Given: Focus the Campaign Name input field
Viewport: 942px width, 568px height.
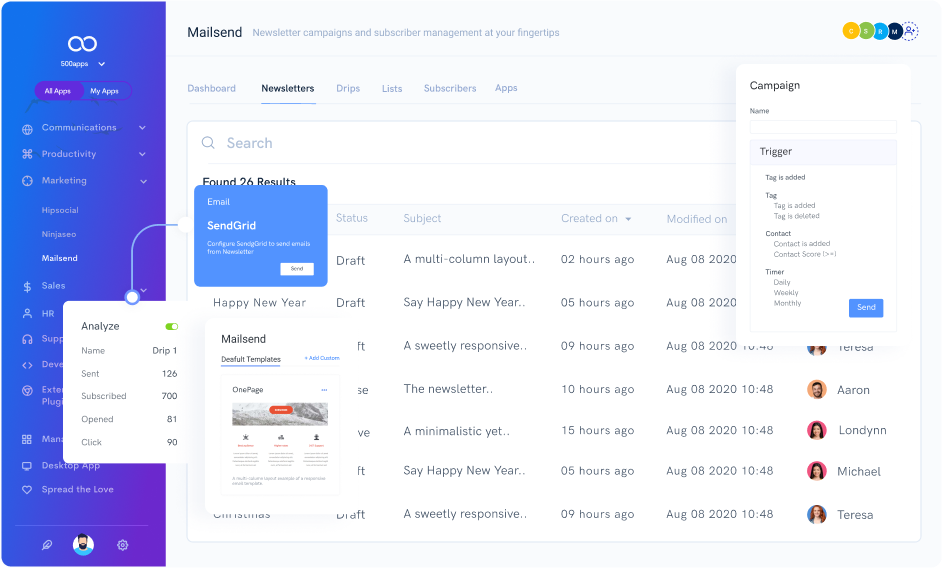Looking at the screenshot, I should tap(823, 127).
